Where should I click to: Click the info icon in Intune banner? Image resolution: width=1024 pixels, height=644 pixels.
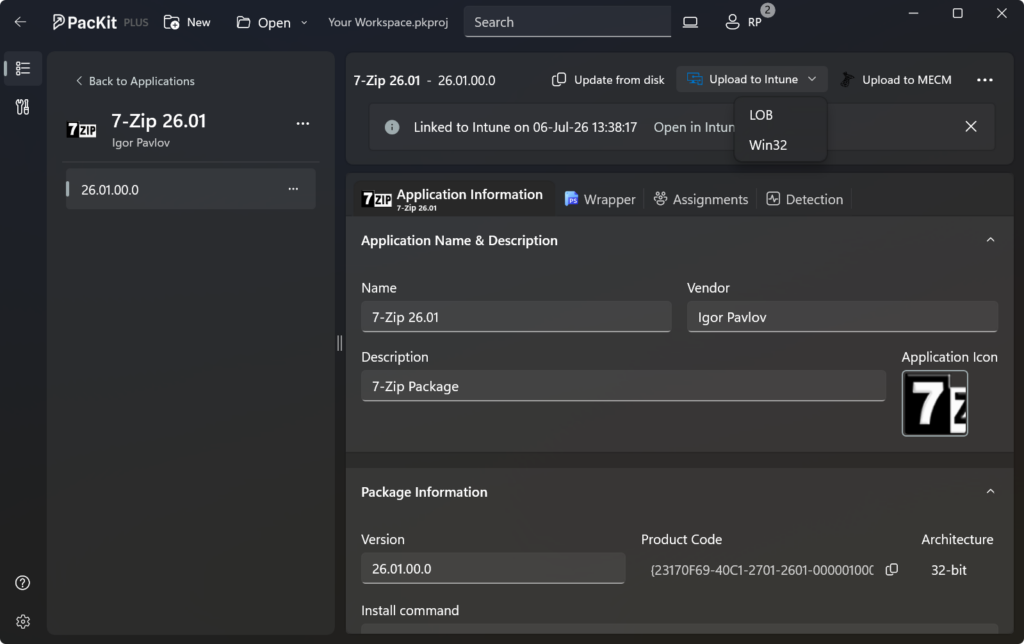coord(392,127)
